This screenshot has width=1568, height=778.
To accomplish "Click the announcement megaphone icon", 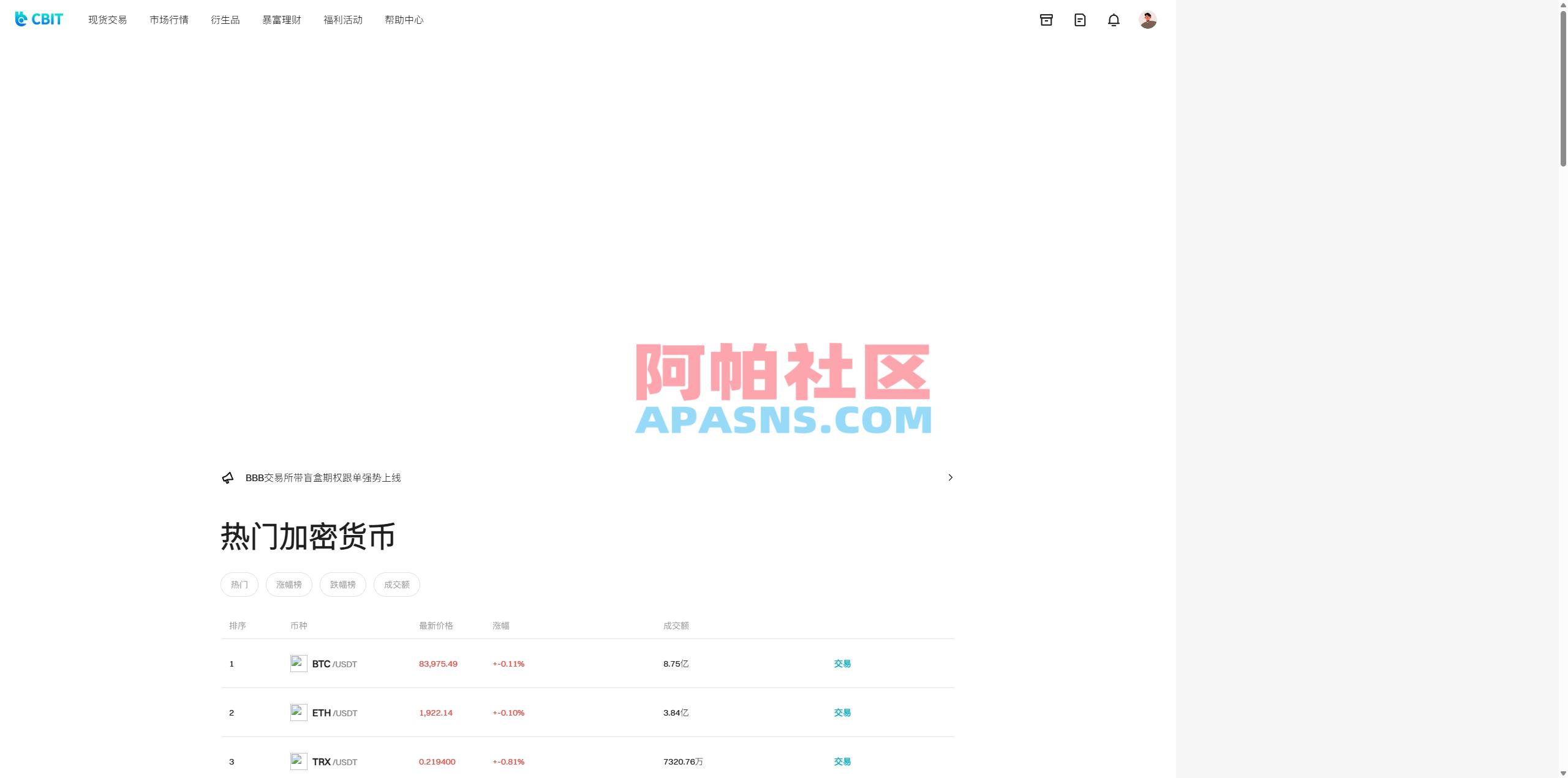I will tap(228, 477).
